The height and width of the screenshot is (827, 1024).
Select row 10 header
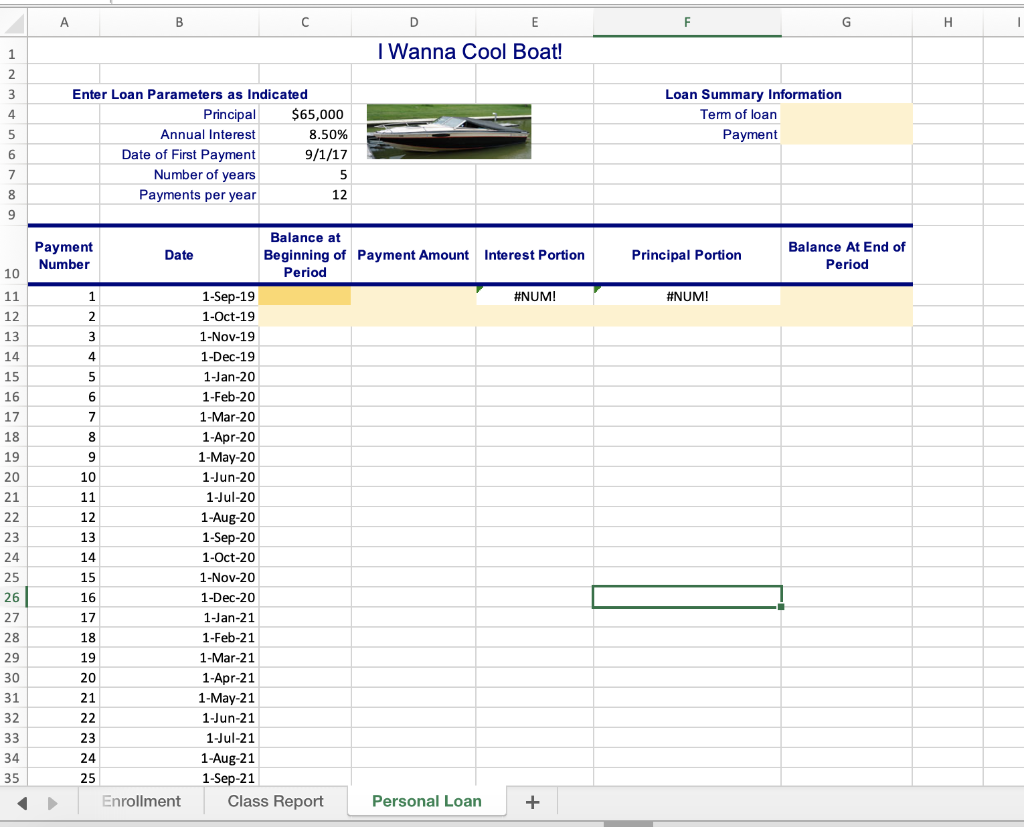tap(12, 255)
